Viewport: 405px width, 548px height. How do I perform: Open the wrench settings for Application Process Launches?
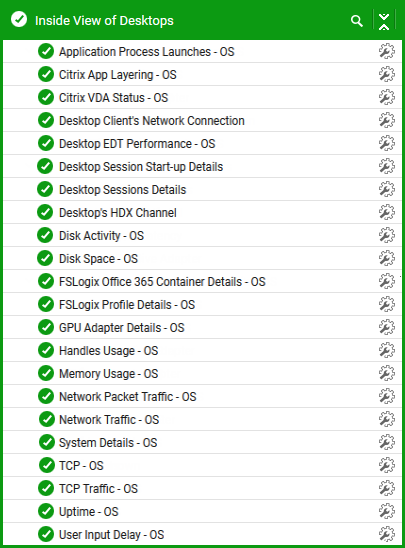[x=386, y=51]
